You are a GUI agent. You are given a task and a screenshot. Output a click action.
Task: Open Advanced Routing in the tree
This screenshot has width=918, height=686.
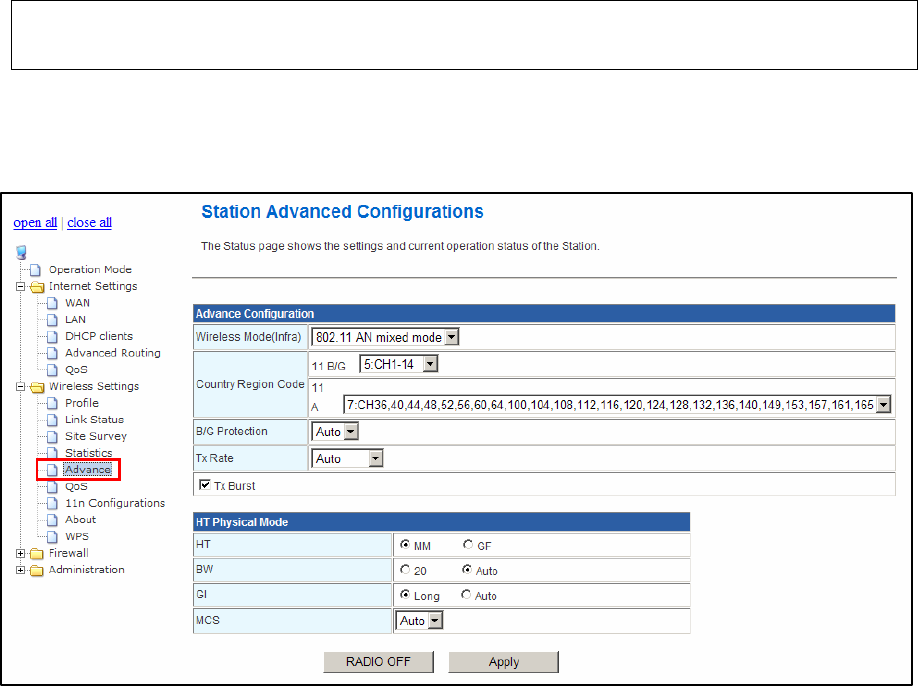click(x=113, y=354)
